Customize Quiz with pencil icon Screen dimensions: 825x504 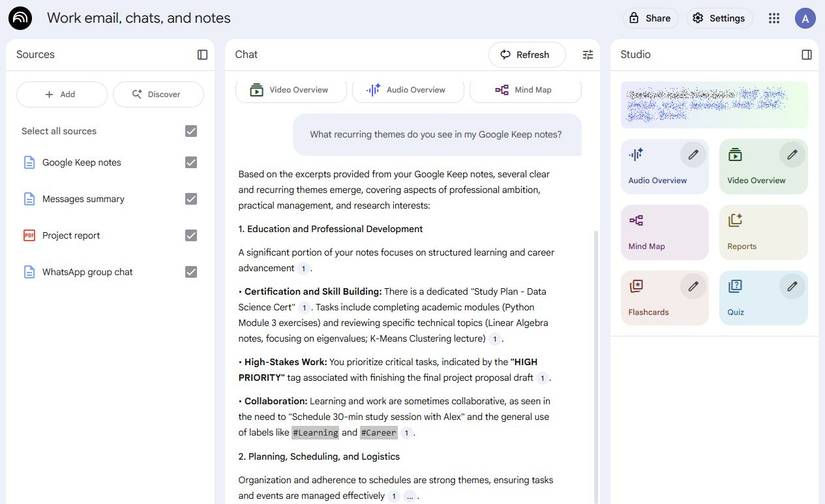[x=792, y=287]
